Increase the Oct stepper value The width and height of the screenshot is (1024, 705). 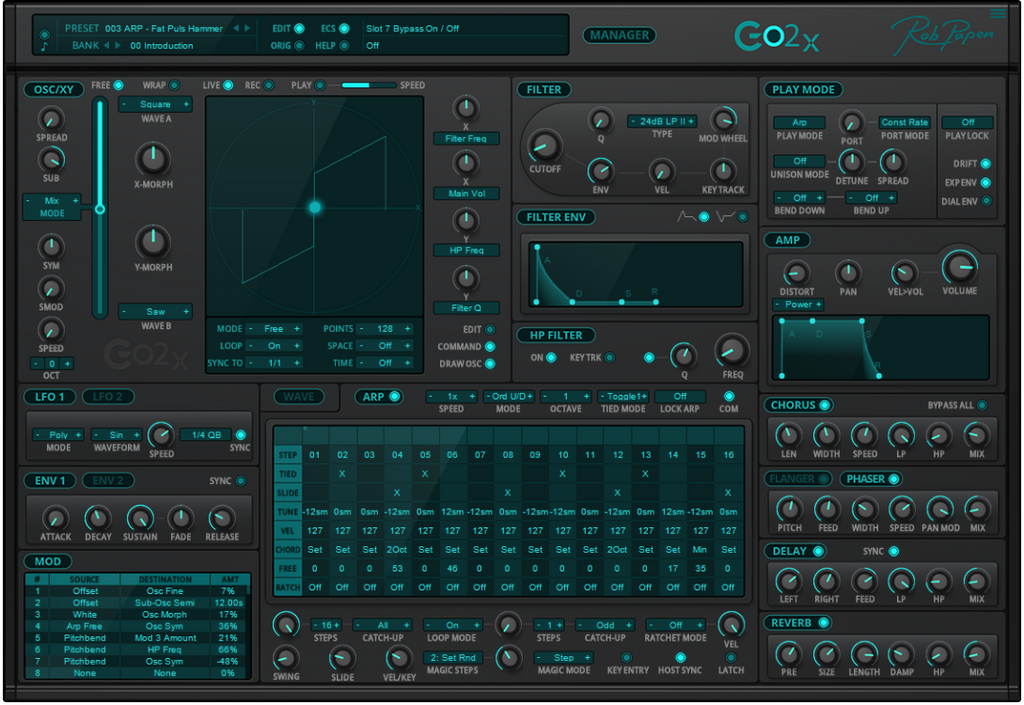pyautogui.click(x=67, y=364)
